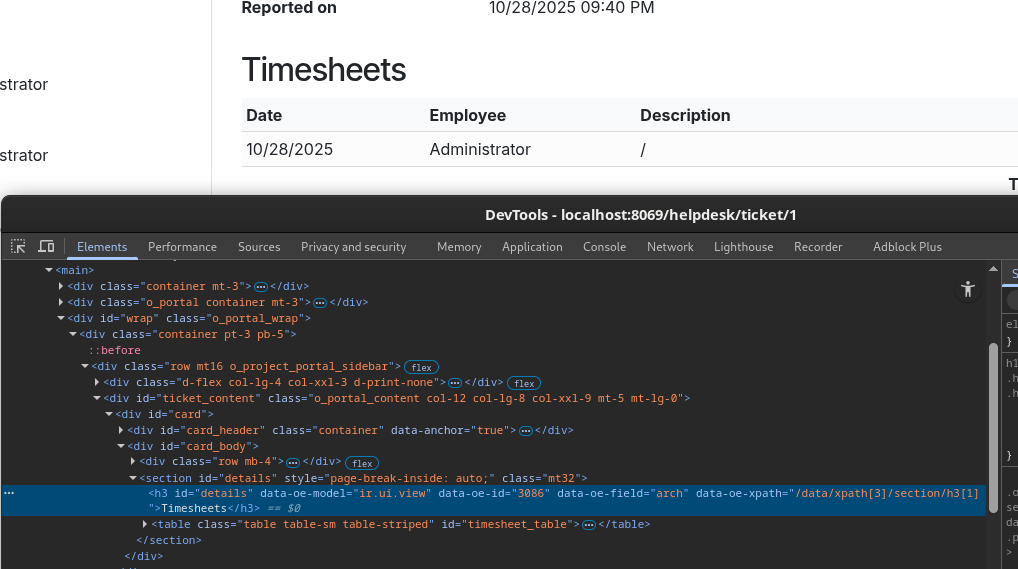The image size is (1018, 569).
Task: Click the Timesheets heading on page
Action: 324,70
